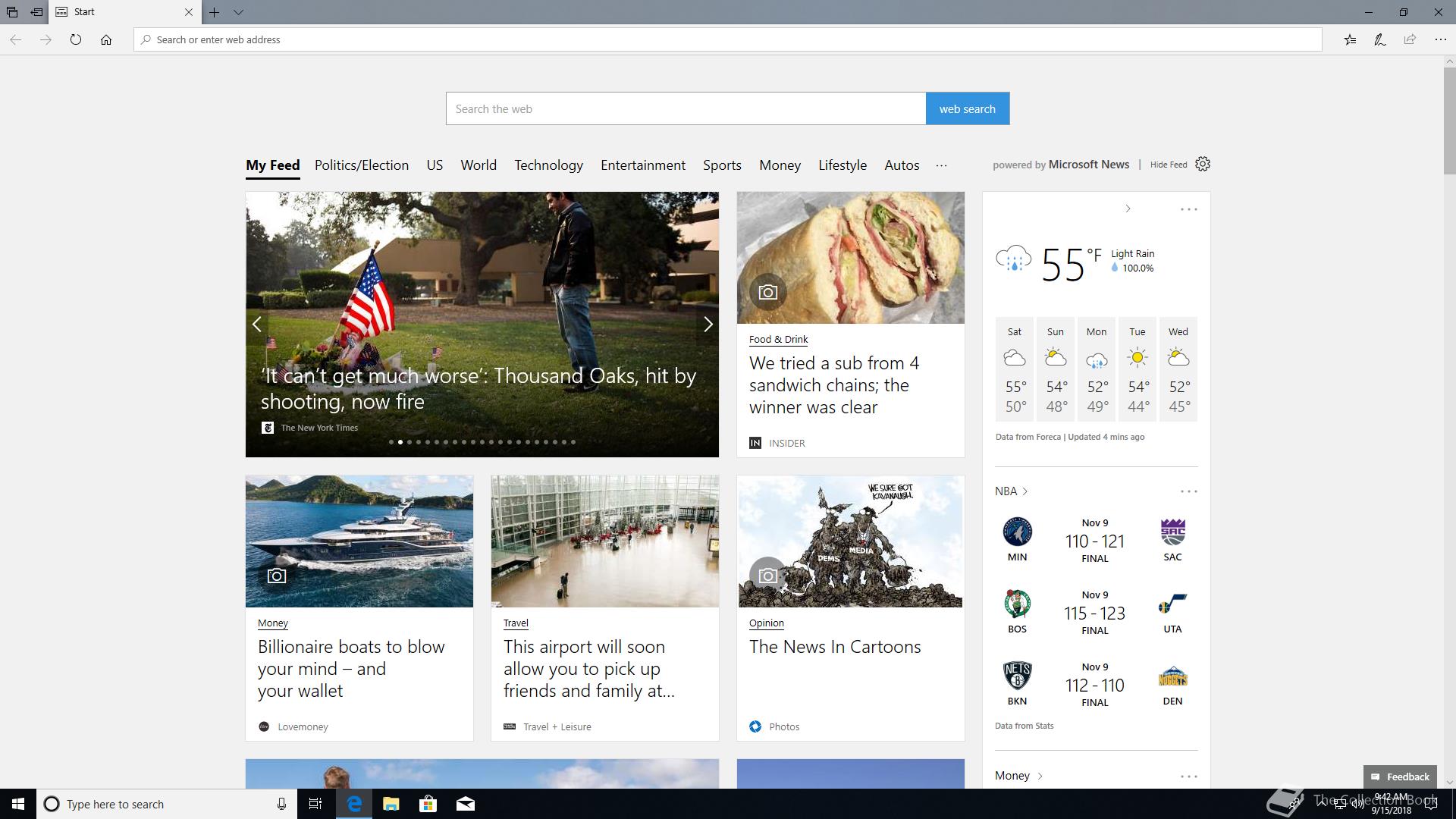The height and width of the screenshot is (819, 1456).
Task: Open Settings and more ellipsis menu
Action: click(1440, 39)
